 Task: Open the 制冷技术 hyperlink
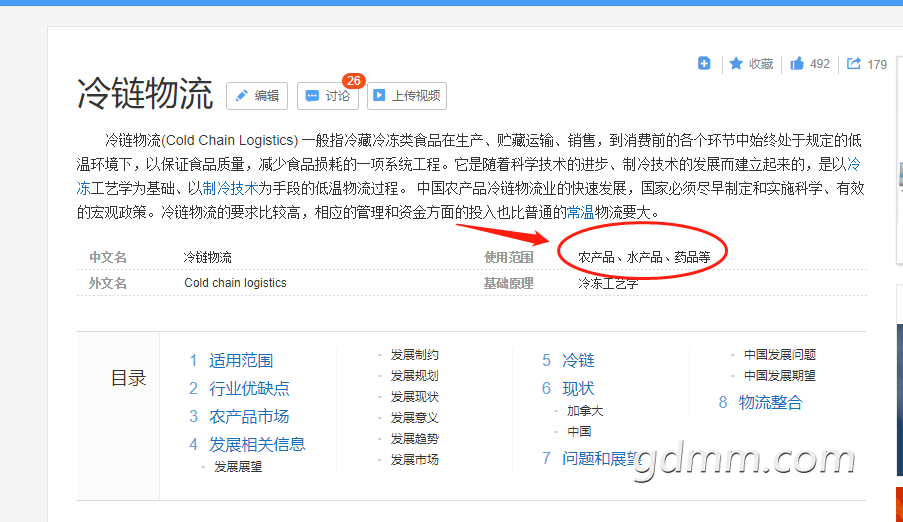click(230, 188)
